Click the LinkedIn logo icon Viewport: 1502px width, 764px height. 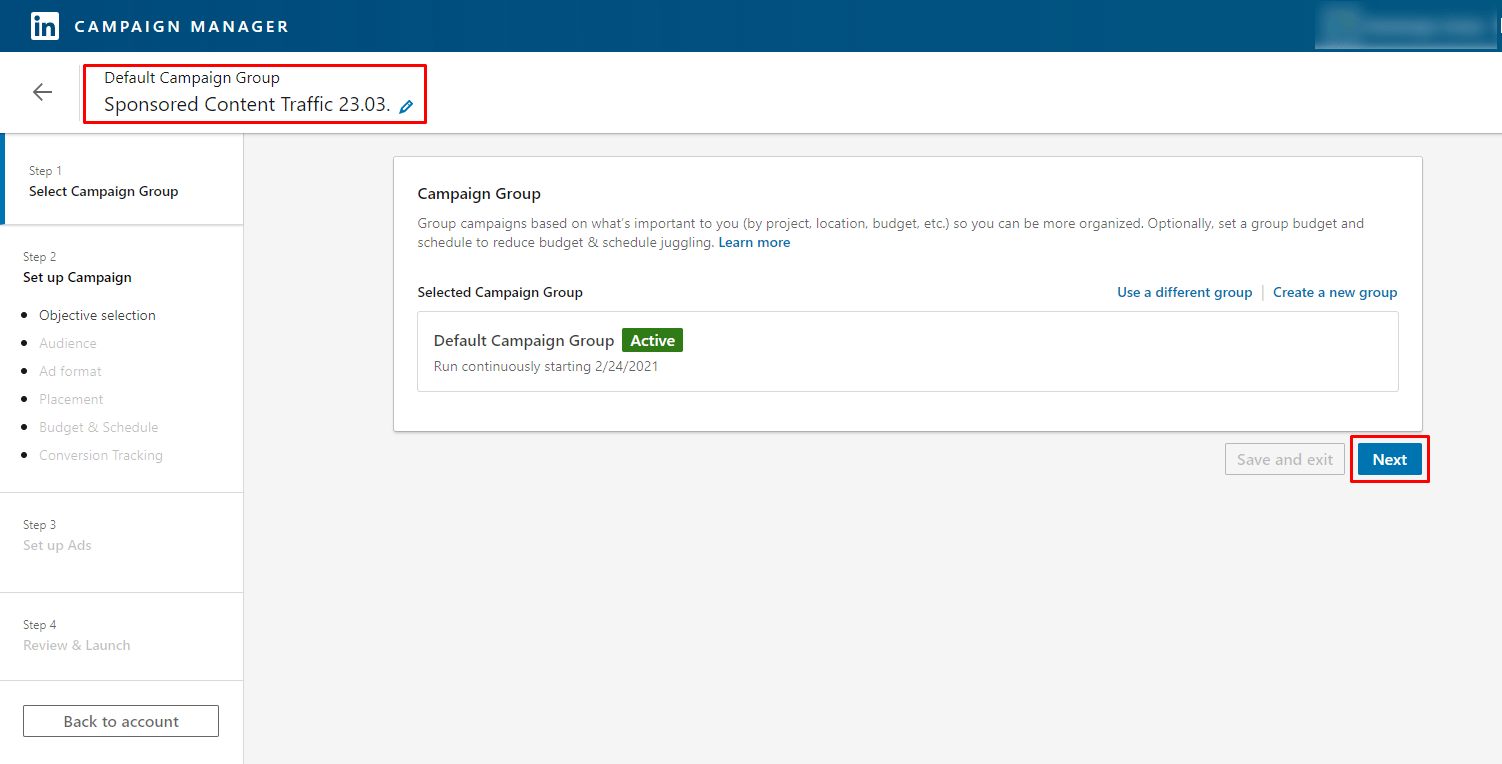[x=45, y=26]
